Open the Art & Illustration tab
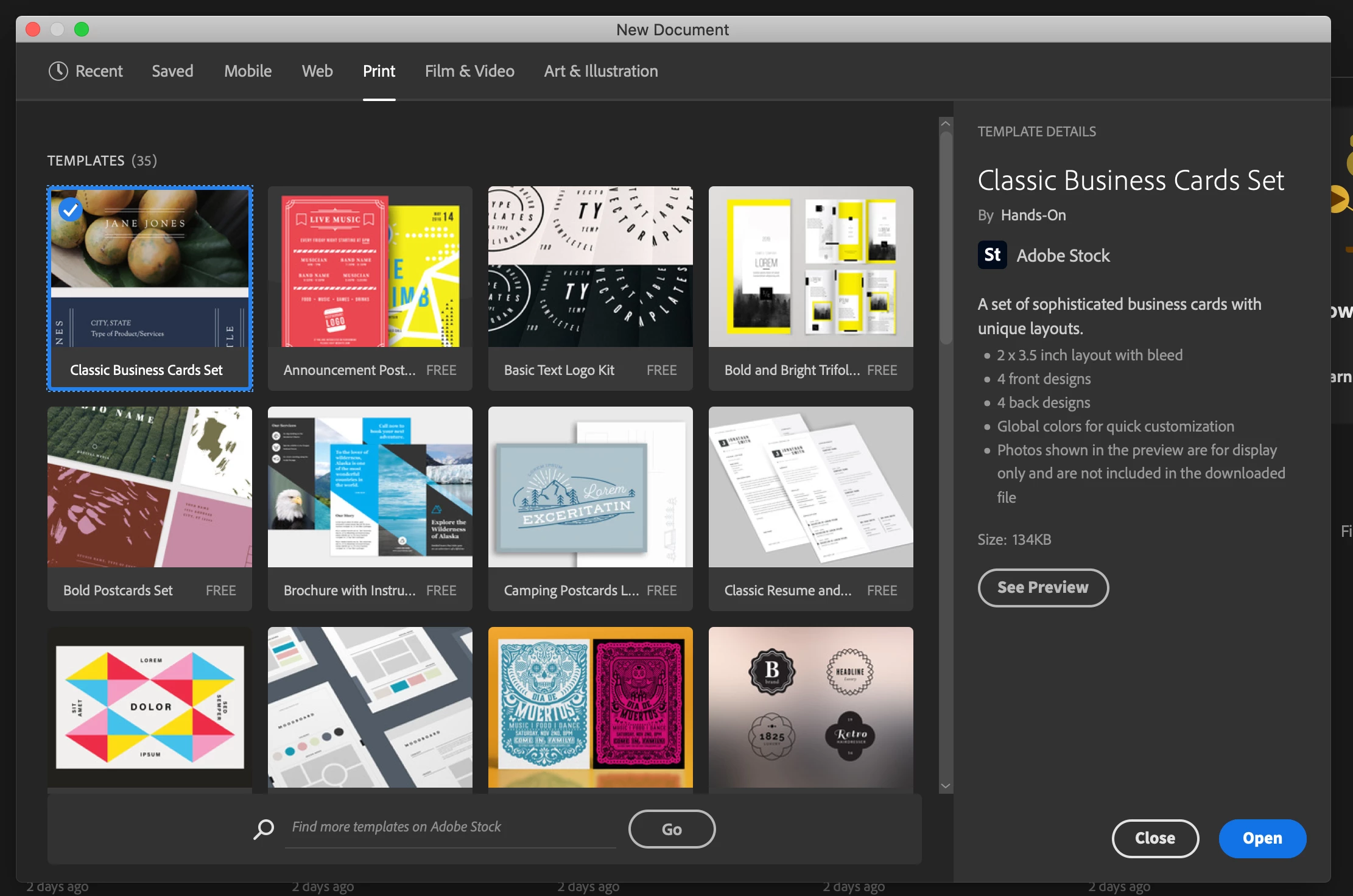1353x896 pixels. point(600,71)
